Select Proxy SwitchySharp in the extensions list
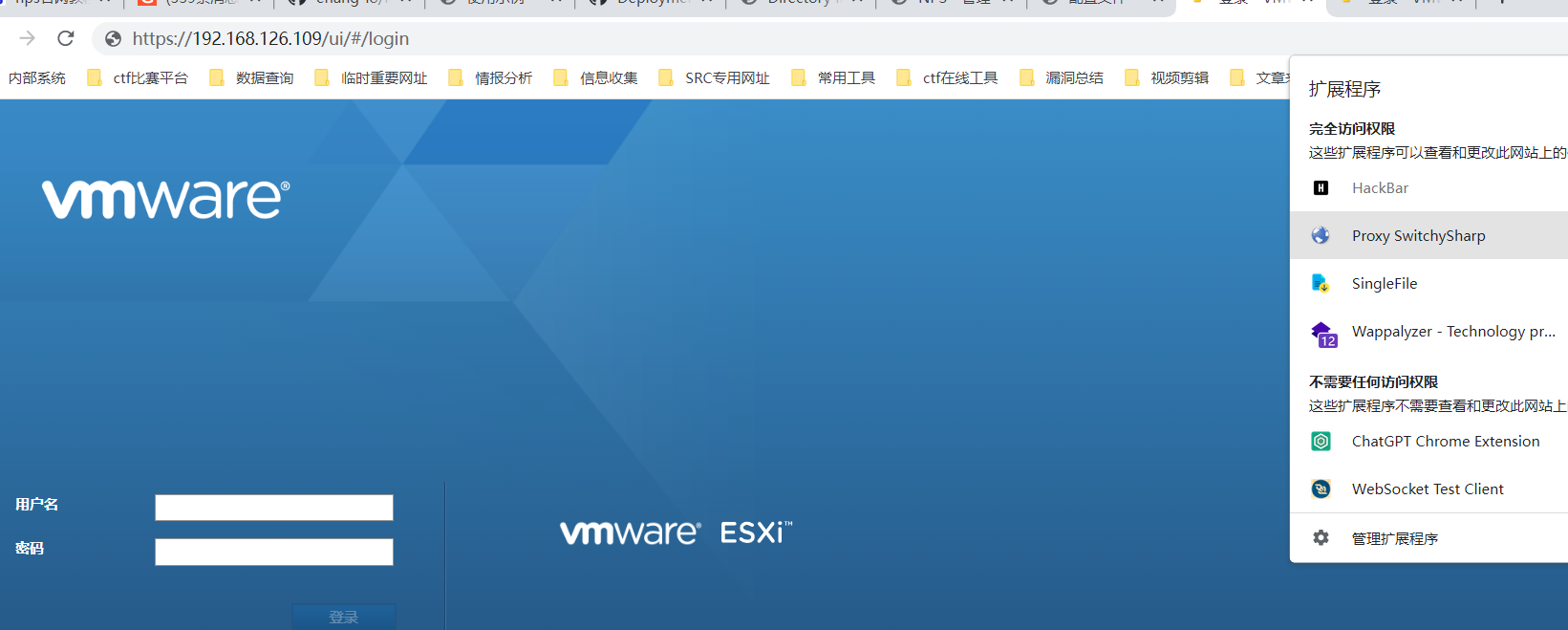The width and height of the screenshot is (1568, 630). [1428, 235]
